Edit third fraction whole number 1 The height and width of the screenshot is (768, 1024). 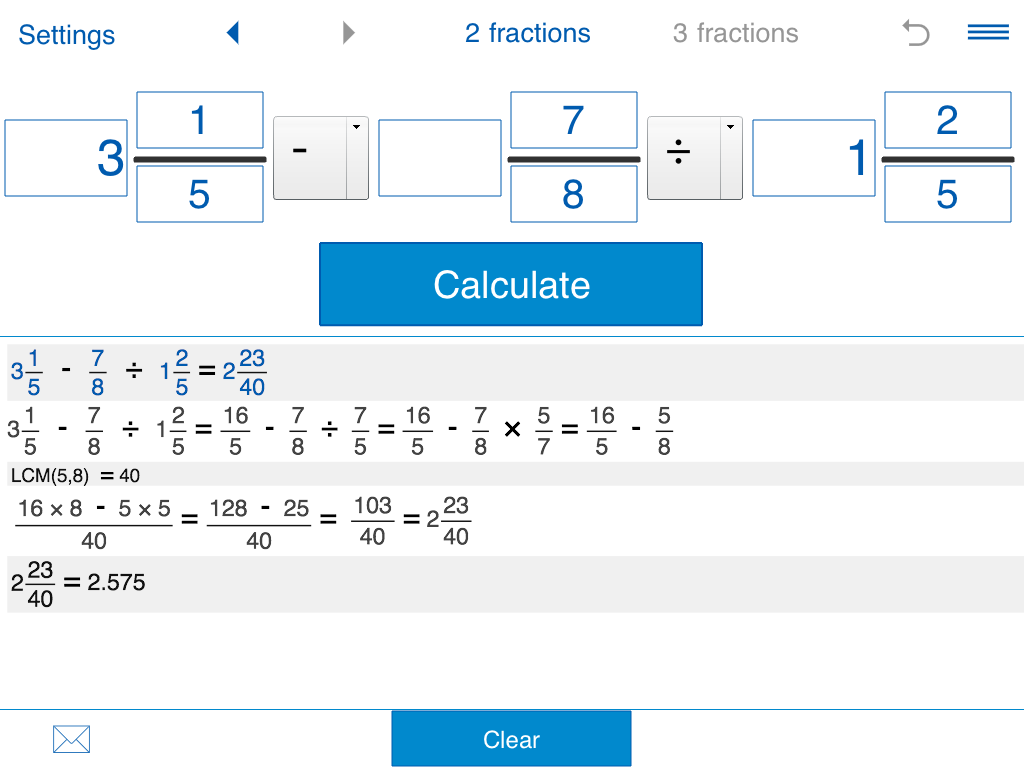[x=814, y=158]
